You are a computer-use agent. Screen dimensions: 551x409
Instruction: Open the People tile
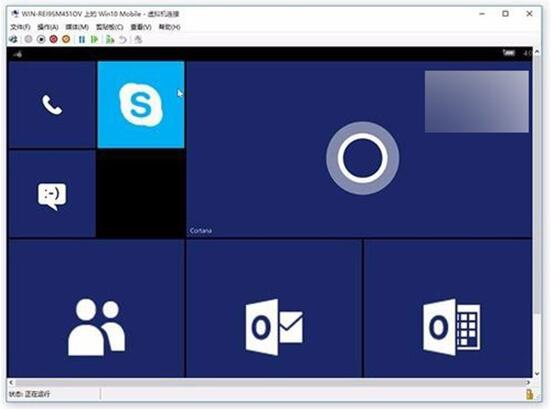coord(96,309)
